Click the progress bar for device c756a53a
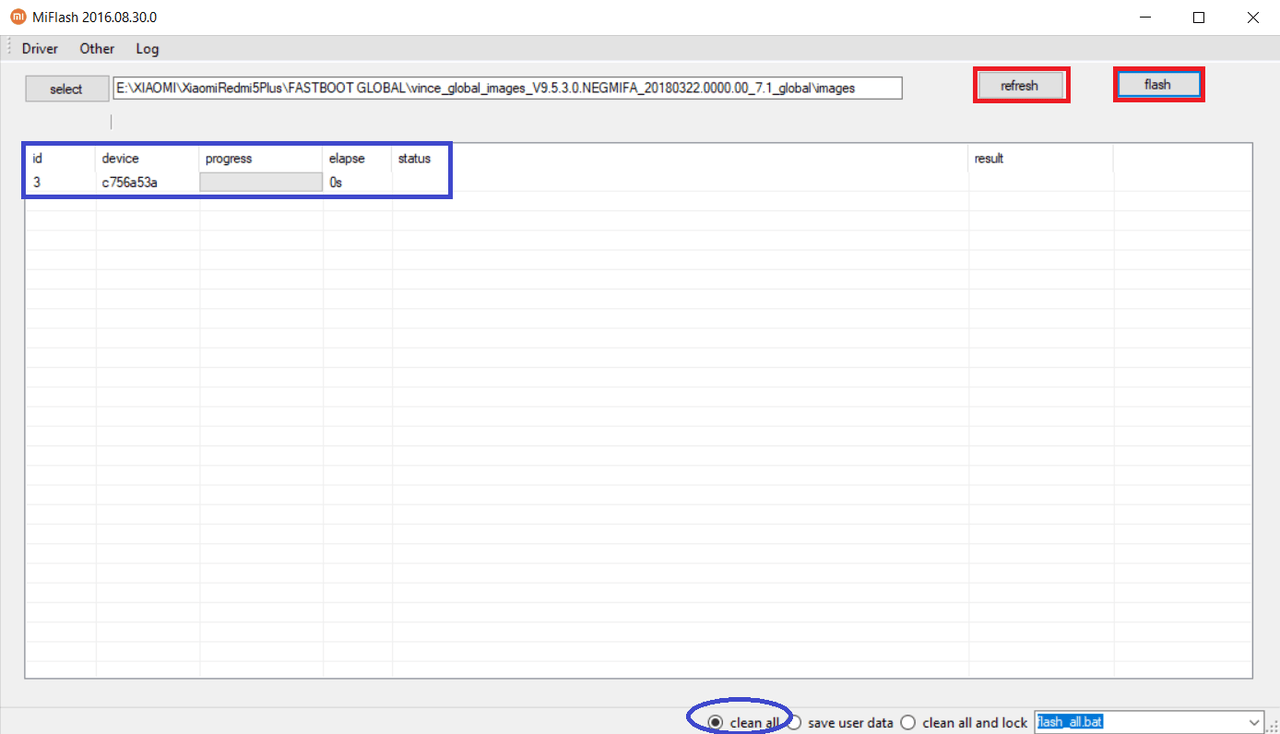The height and width of the screenshot is (734, 1280). pyautogui.click(x=261, y=182)
